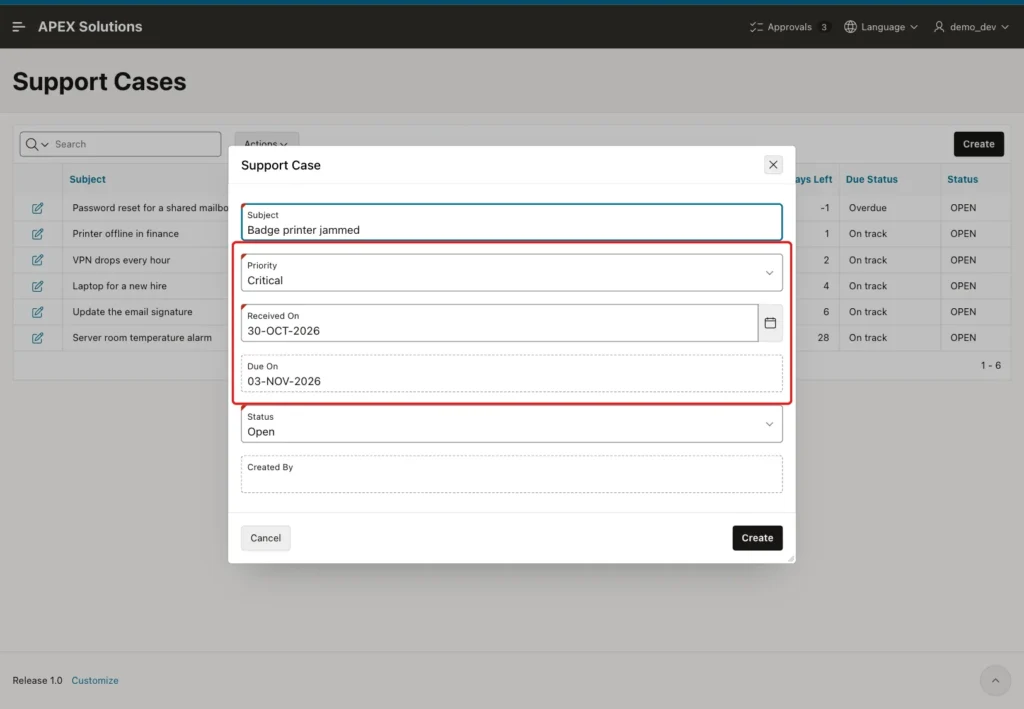Click the Overdue due status cell
The width and height of the screenshot is (1024, 709).
[x=867, y=208]
